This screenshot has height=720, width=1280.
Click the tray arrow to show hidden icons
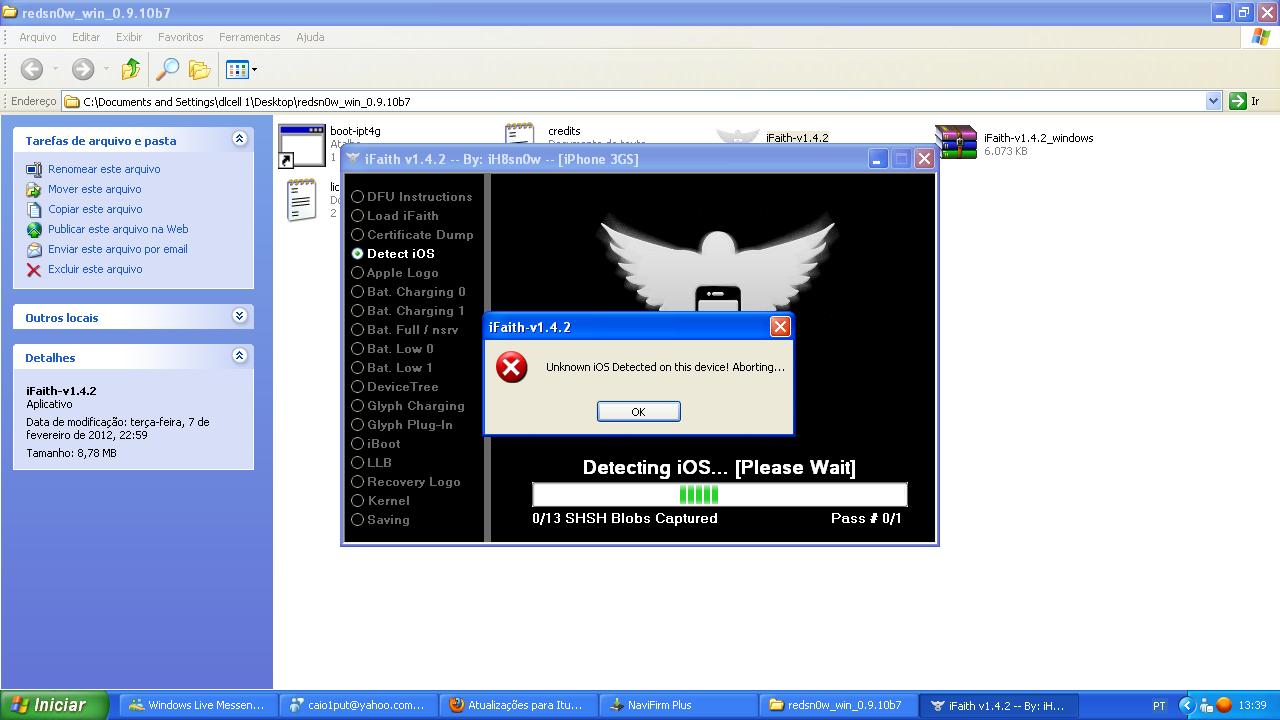click(x=1186, y=705)
